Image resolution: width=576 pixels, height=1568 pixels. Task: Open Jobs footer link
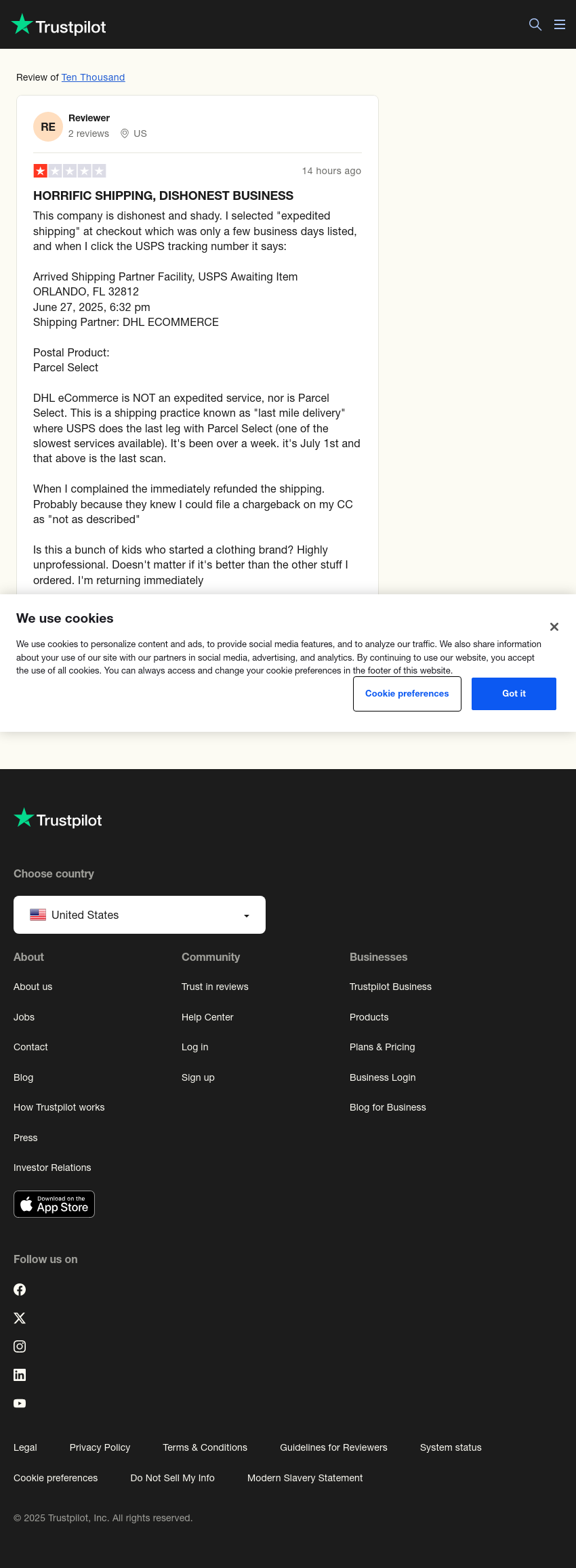coord(24,1017)
